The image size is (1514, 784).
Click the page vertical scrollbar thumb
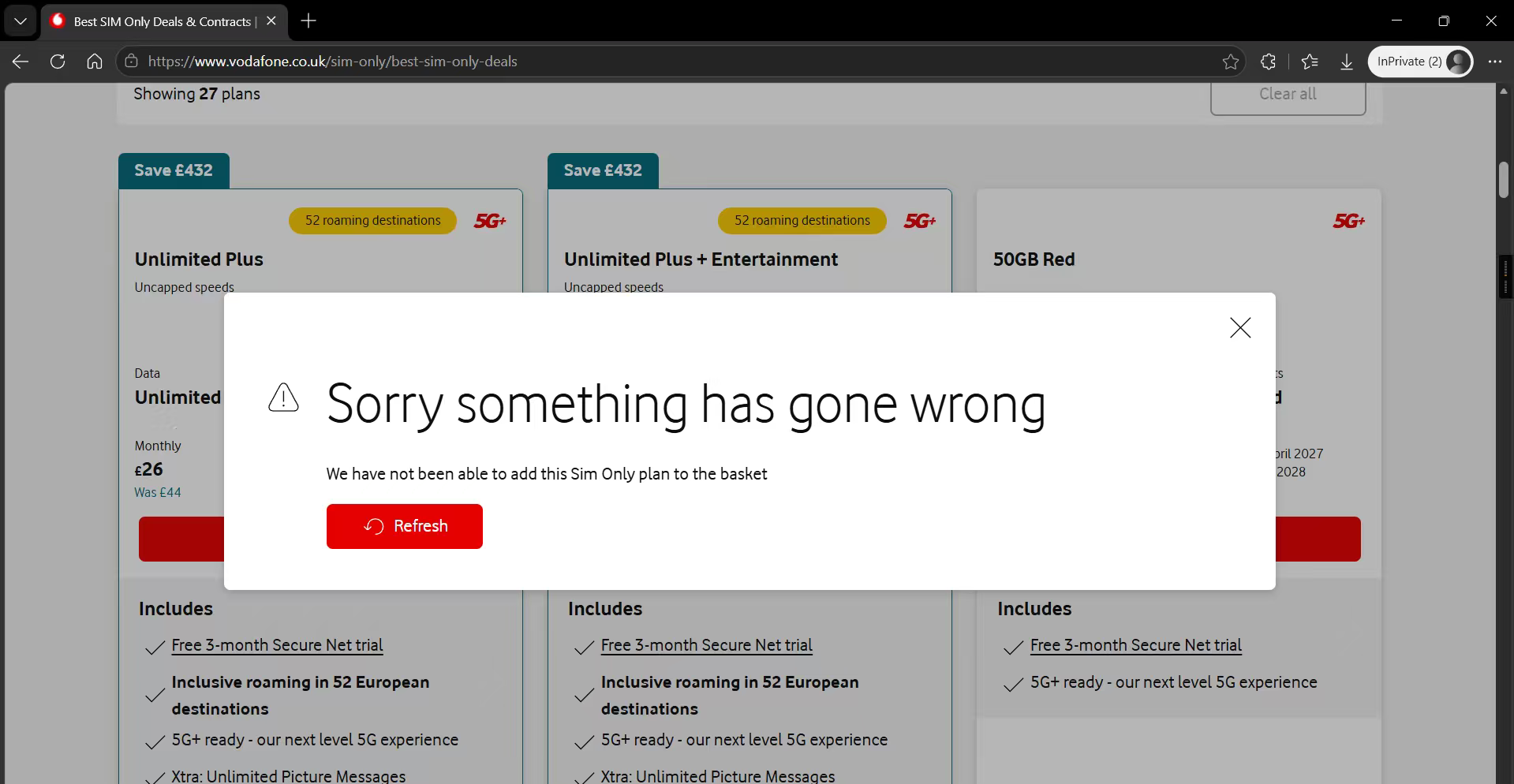click(1503, 180)
